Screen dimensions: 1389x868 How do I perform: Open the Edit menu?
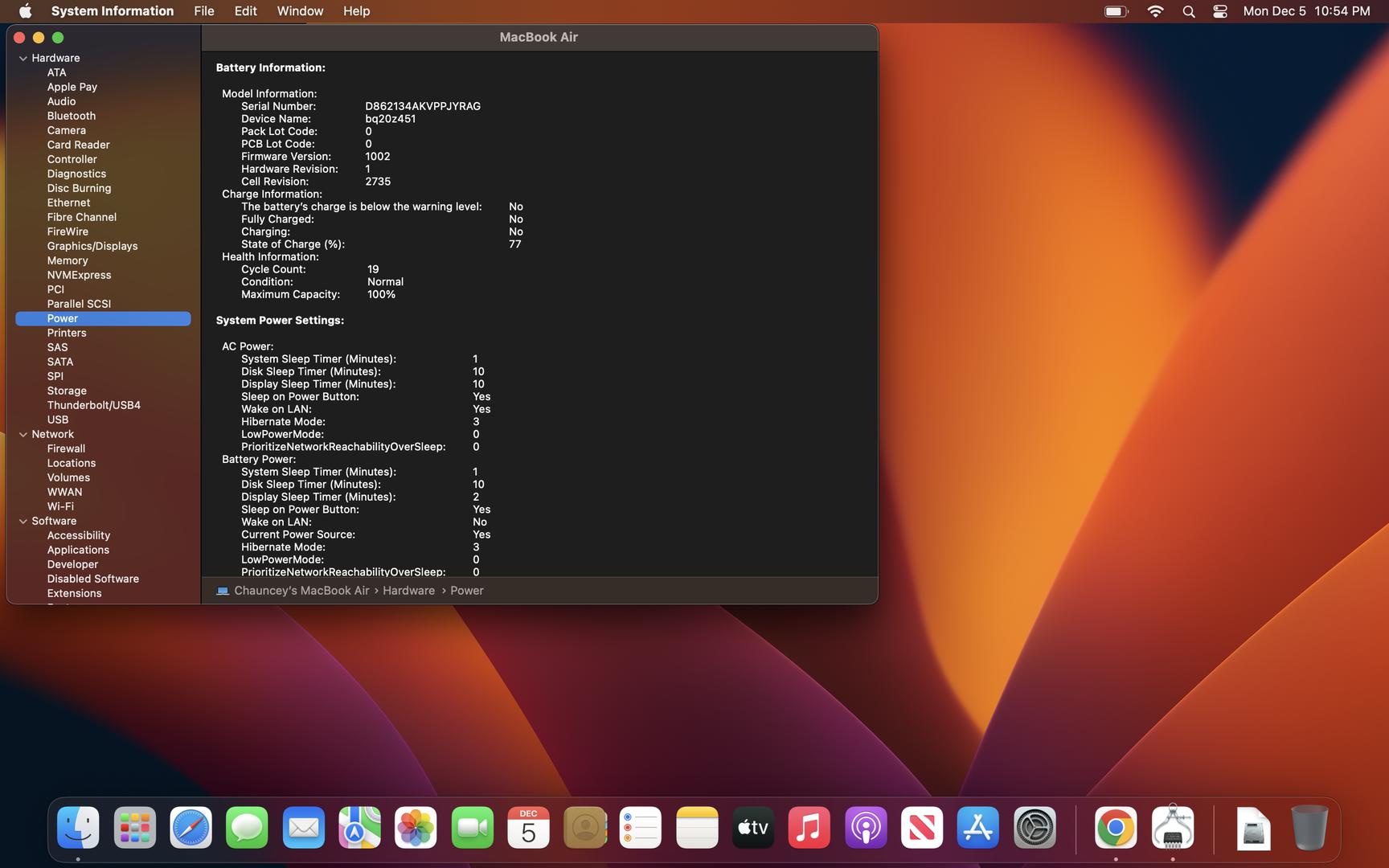point(246,11)
